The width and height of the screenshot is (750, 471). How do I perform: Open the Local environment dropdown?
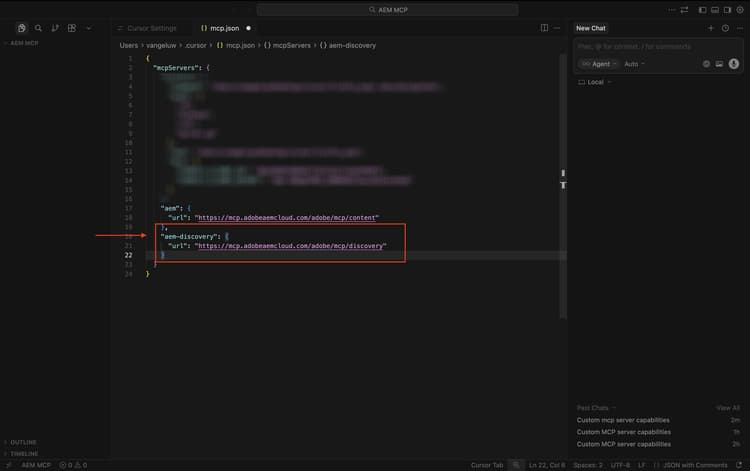595,82
